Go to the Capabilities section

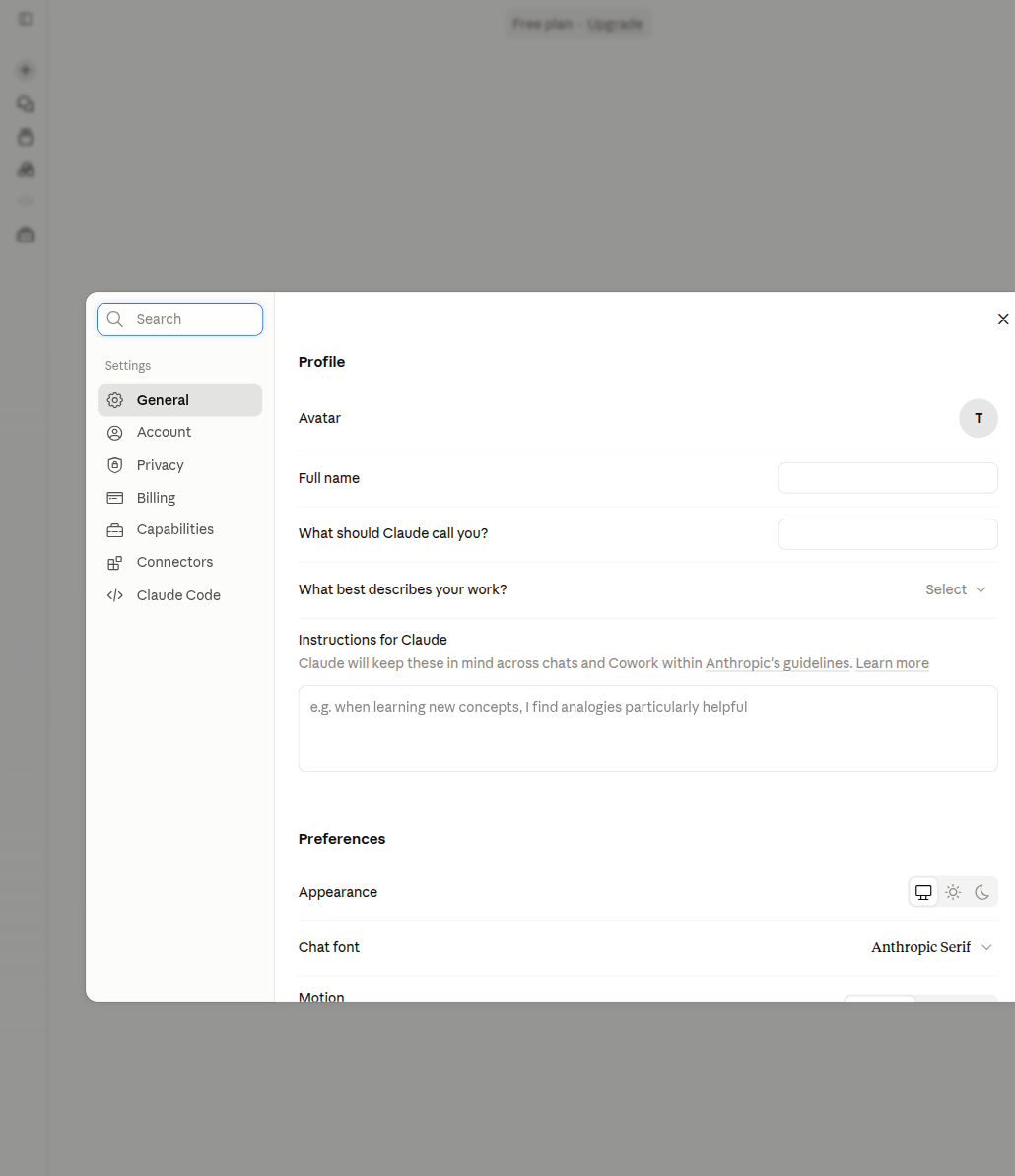tap(180, 529)
